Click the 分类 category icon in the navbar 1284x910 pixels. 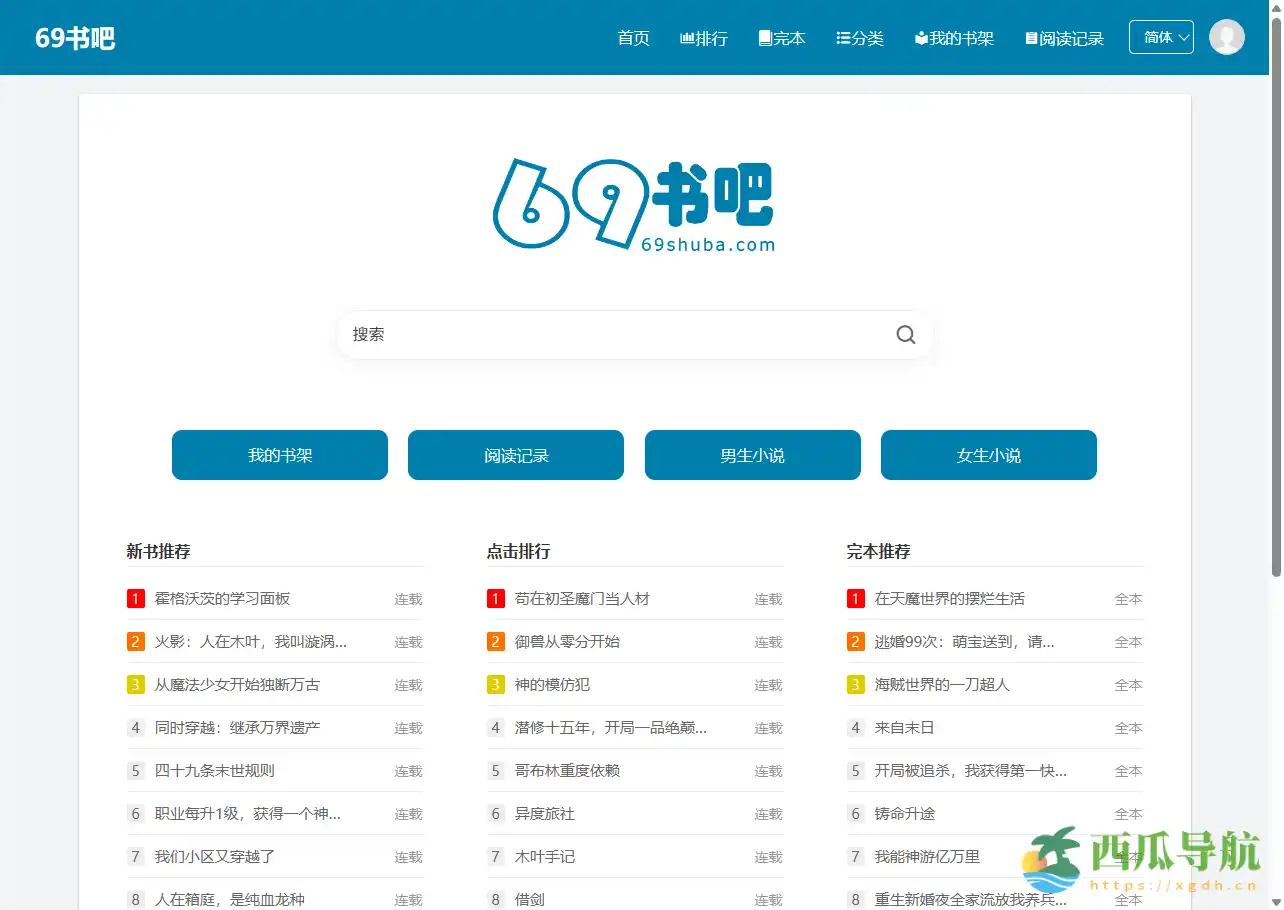843,37
